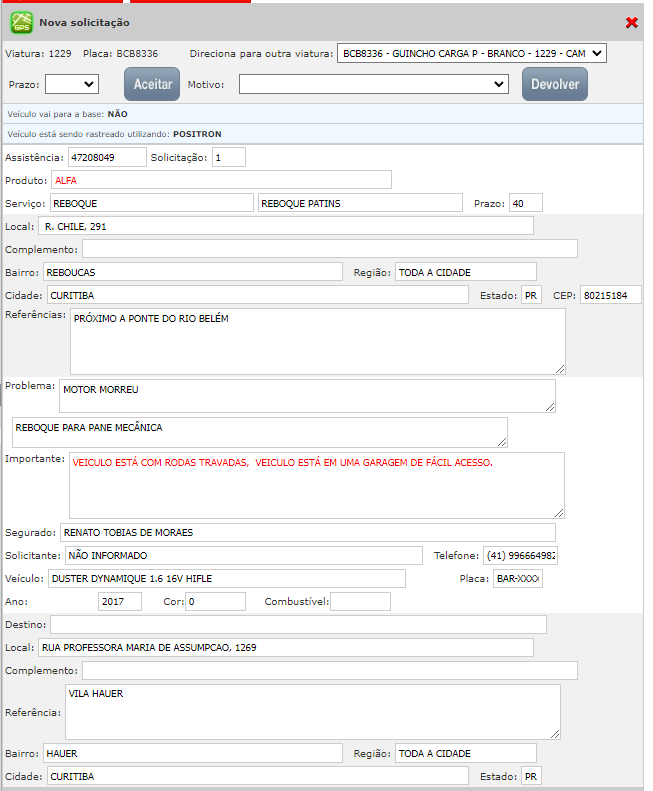This screenshot has width=653, height=791.
Task: Open the Motivo dropdown list
Action: 374,84
